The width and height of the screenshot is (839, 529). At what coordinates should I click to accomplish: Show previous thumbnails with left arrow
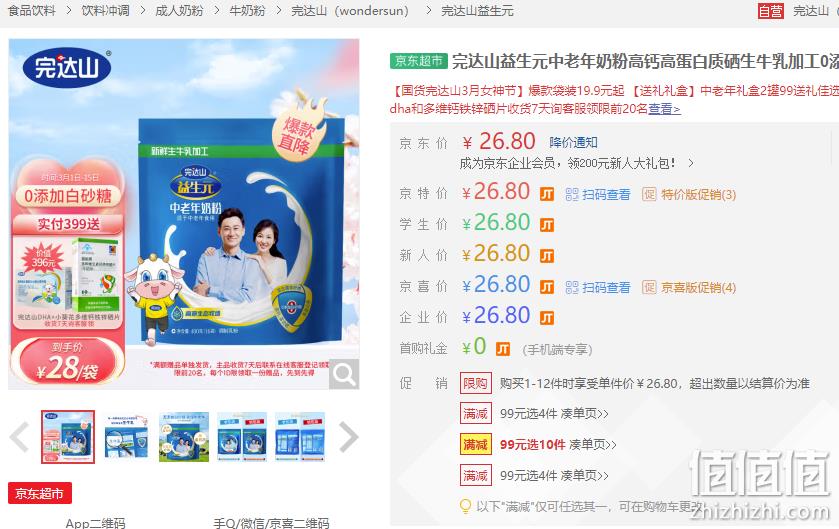19,437
